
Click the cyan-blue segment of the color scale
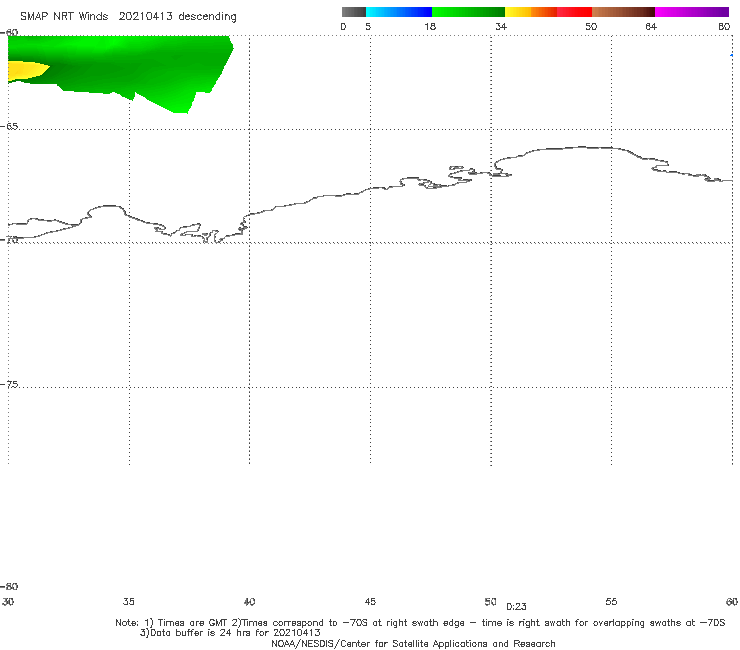pyautogui.click(x=399, y=12)
